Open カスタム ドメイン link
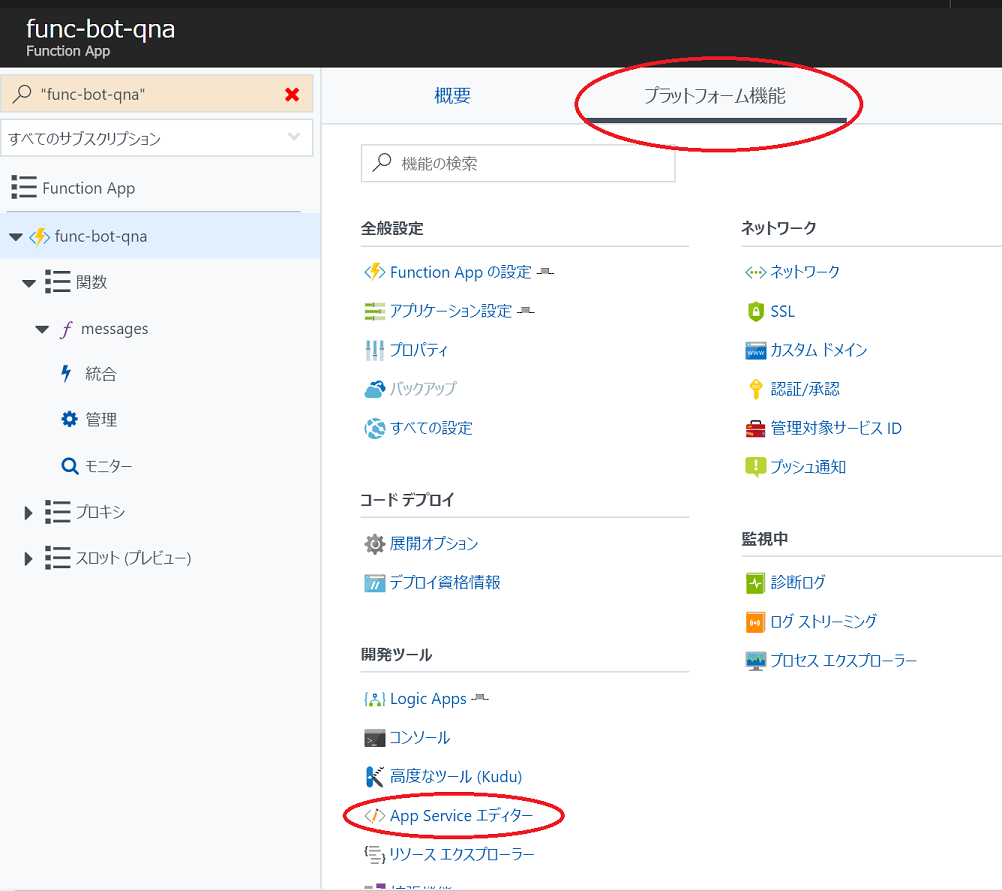1002x891 pixels. click(x=819, y=350)
